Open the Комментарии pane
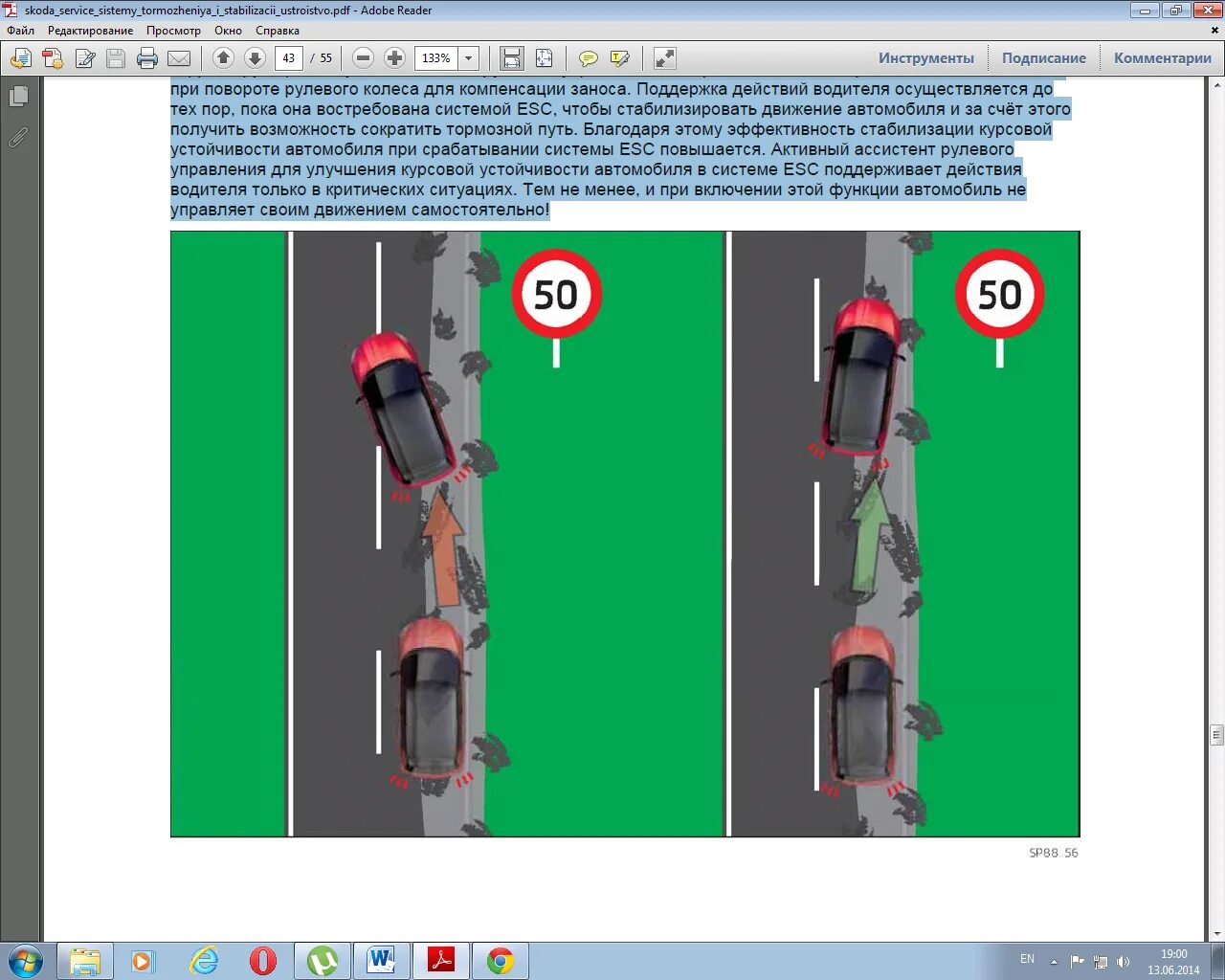1225x980 pixels. coord(1163,58)
